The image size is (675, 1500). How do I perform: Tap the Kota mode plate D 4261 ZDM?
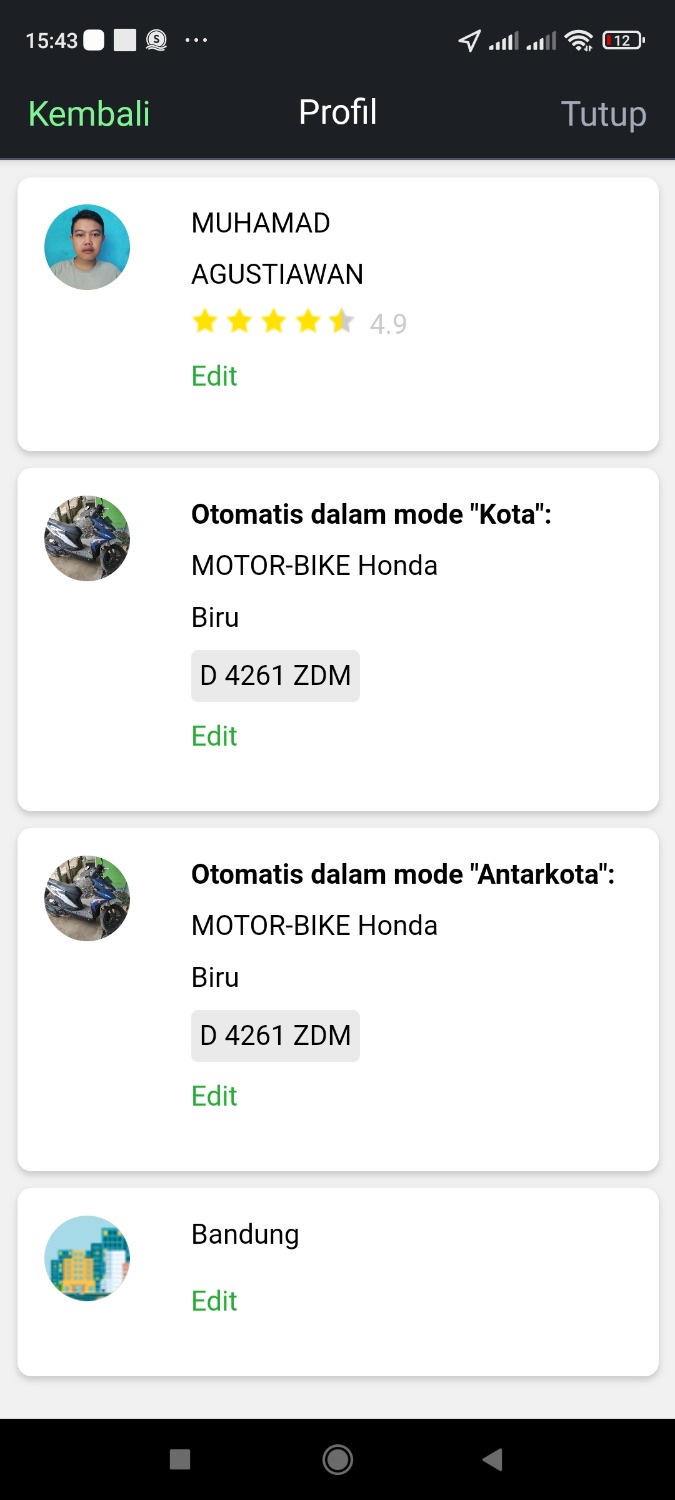[275, 676]
